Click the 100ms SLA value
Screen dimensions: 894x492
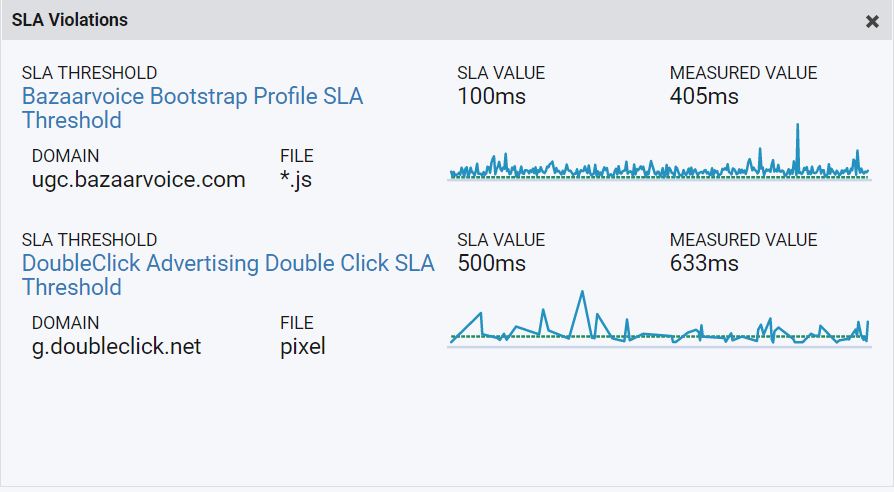[491, 96]
